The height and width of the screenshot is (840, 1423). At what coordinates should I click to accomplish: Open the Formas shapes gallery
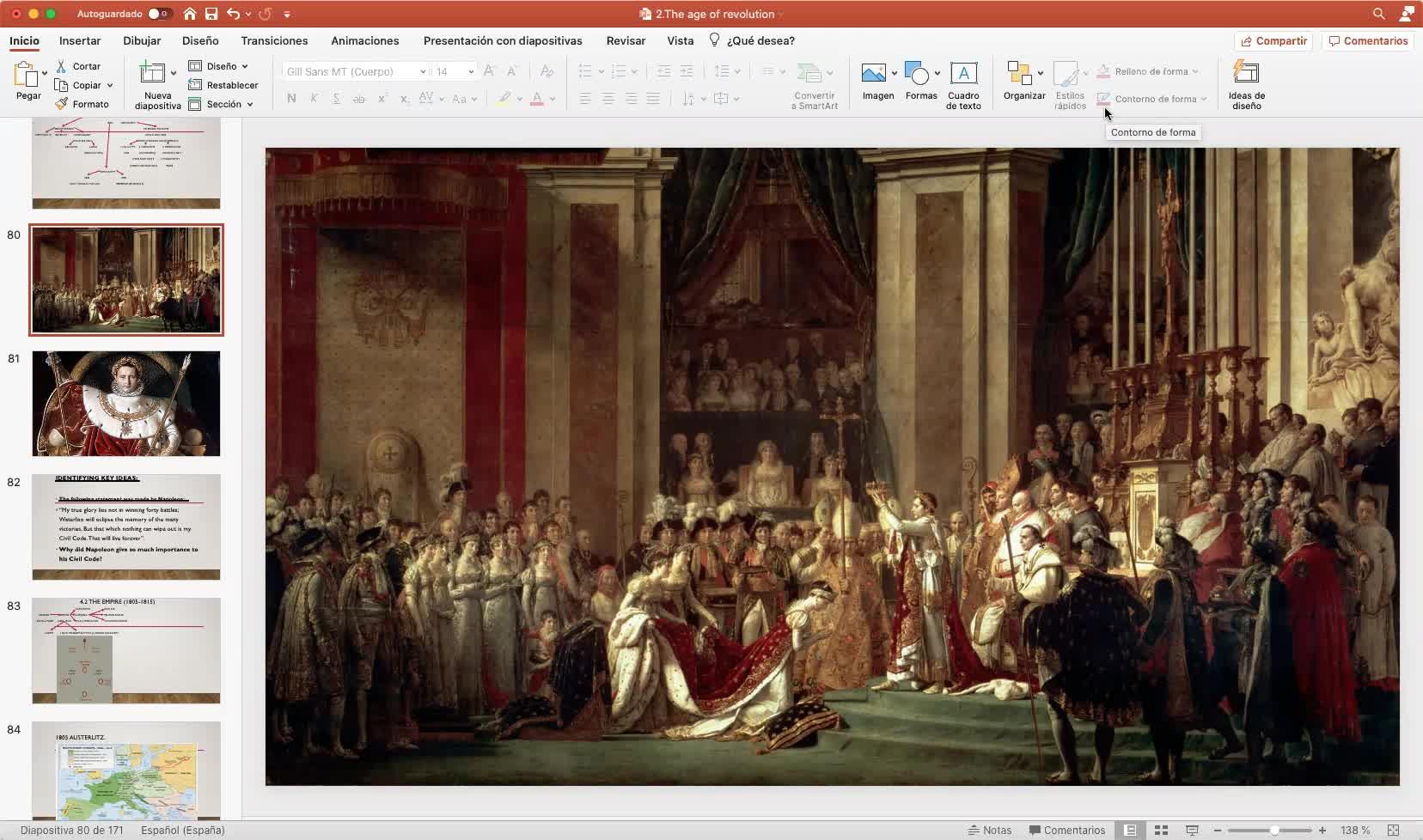coord(918,74)
